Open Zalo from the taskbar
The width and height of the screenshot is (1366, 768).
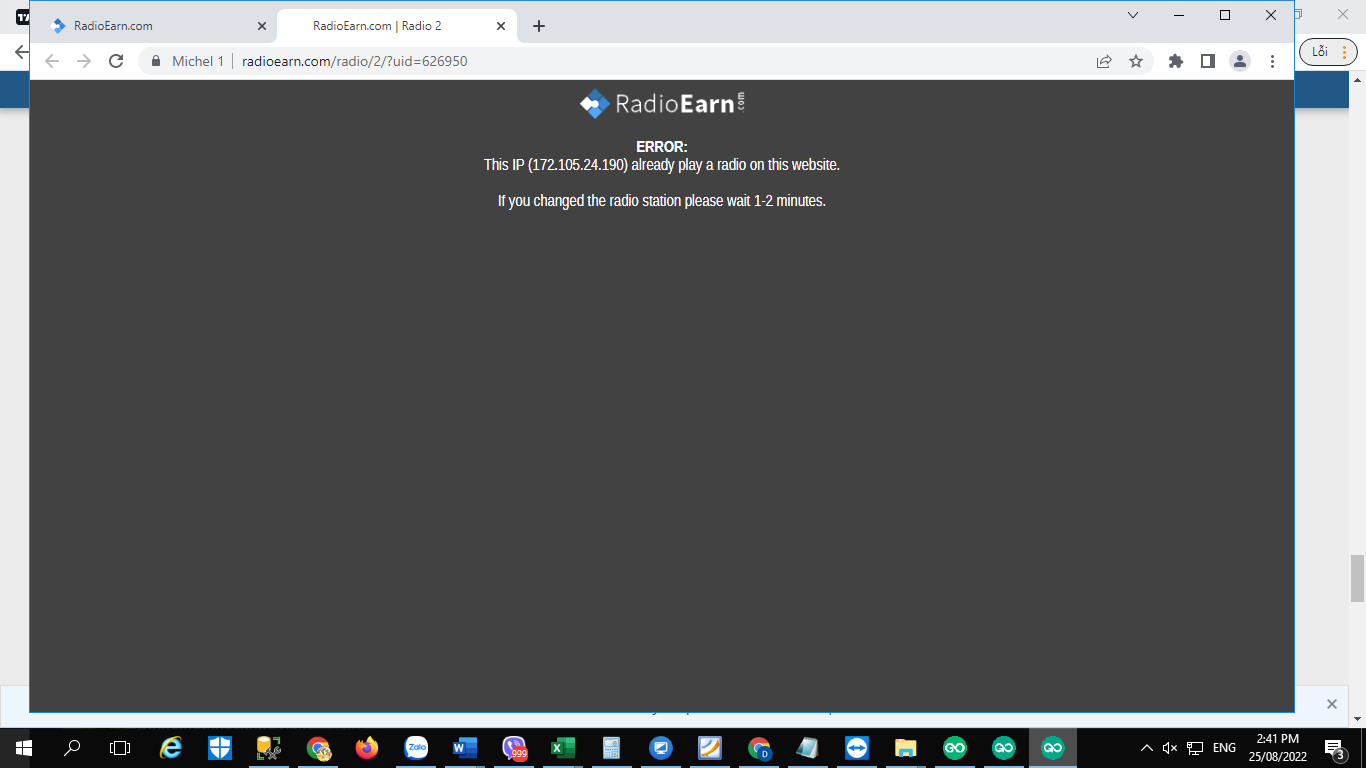[416, 748]
